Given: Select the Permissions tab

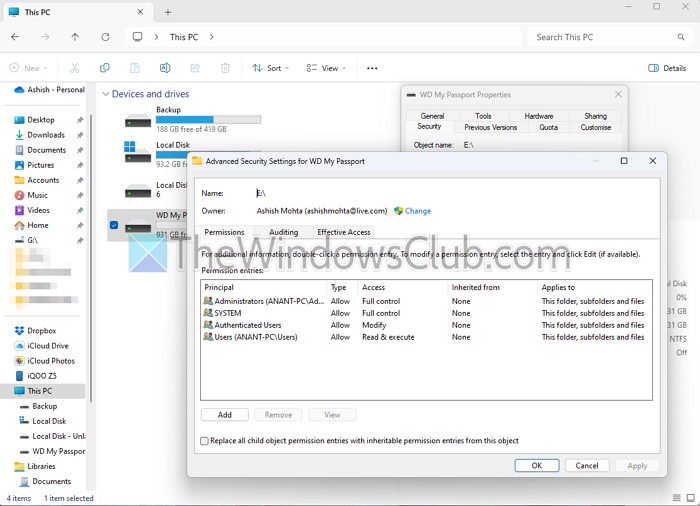Looking at the screenshot, I should click(x=225, y=232).
